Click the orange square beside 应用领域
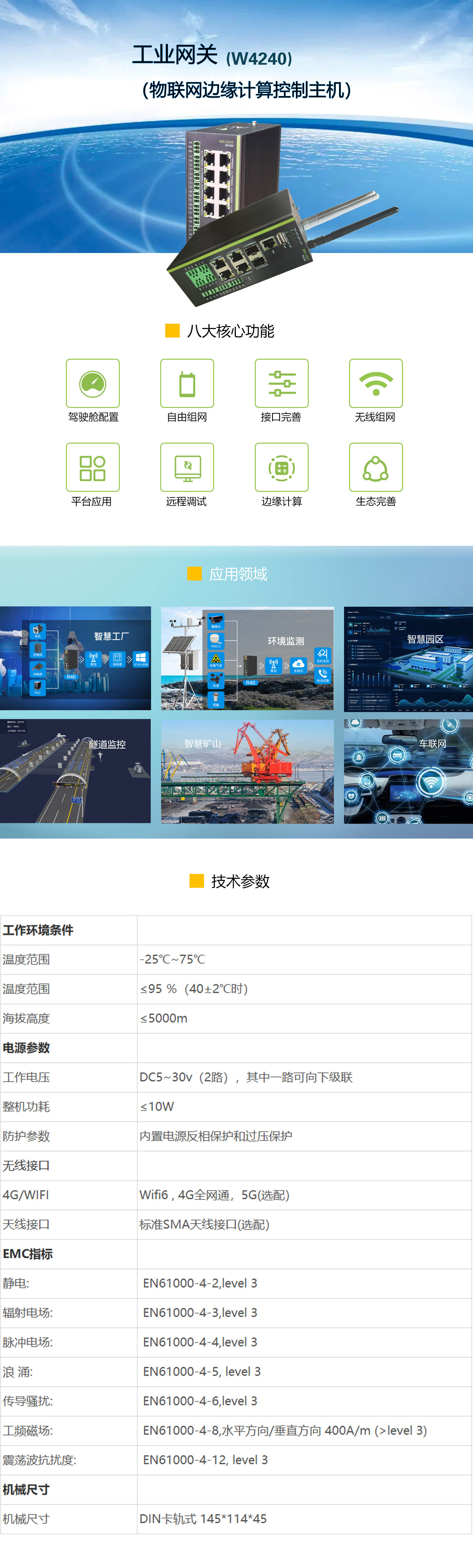Image resolution: width=473 pixels, height=1568 pixels. (194, 573)
